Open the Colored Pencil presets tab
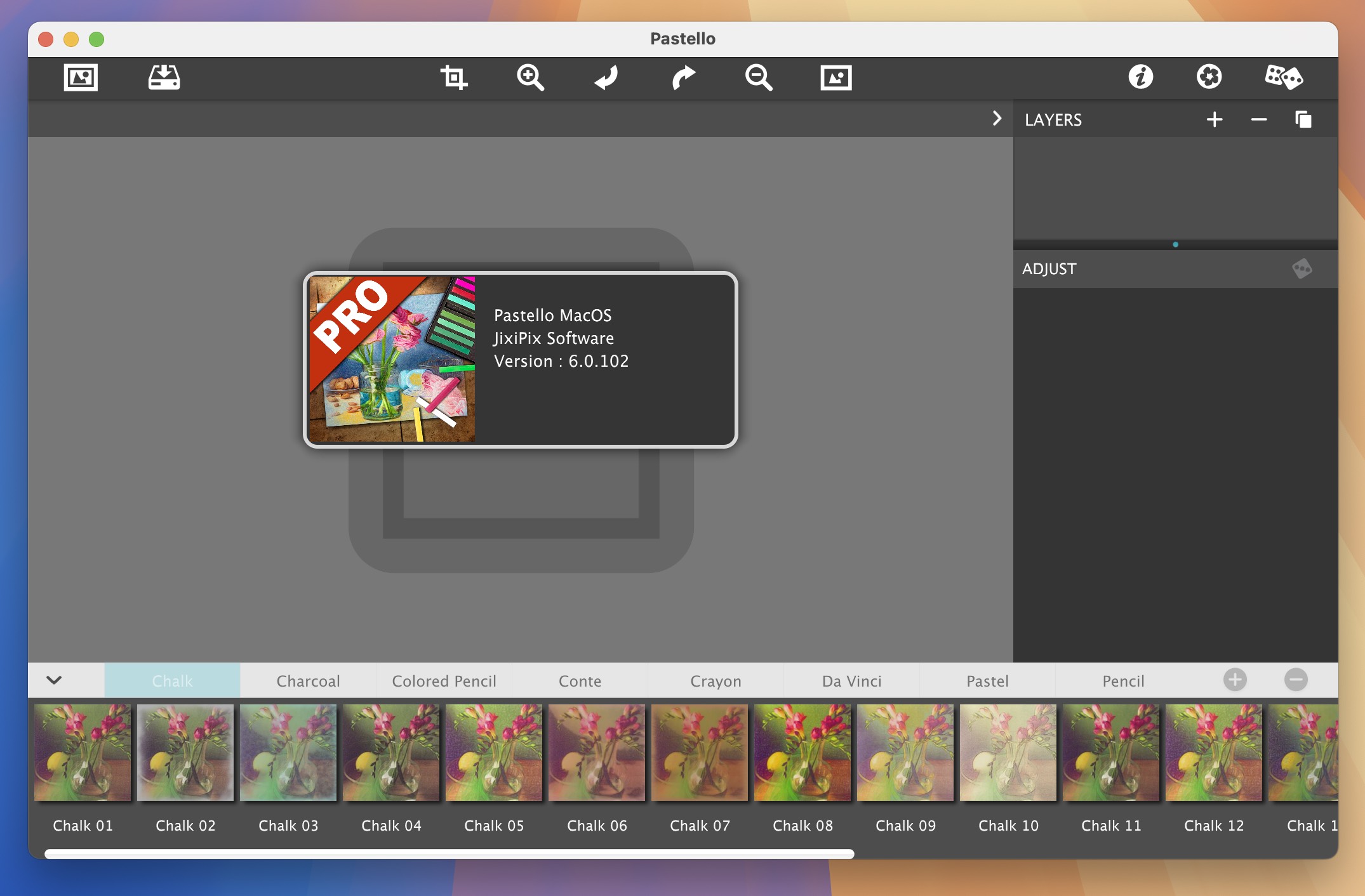This screenshot has height=896, width=1365. pos(444,681)
